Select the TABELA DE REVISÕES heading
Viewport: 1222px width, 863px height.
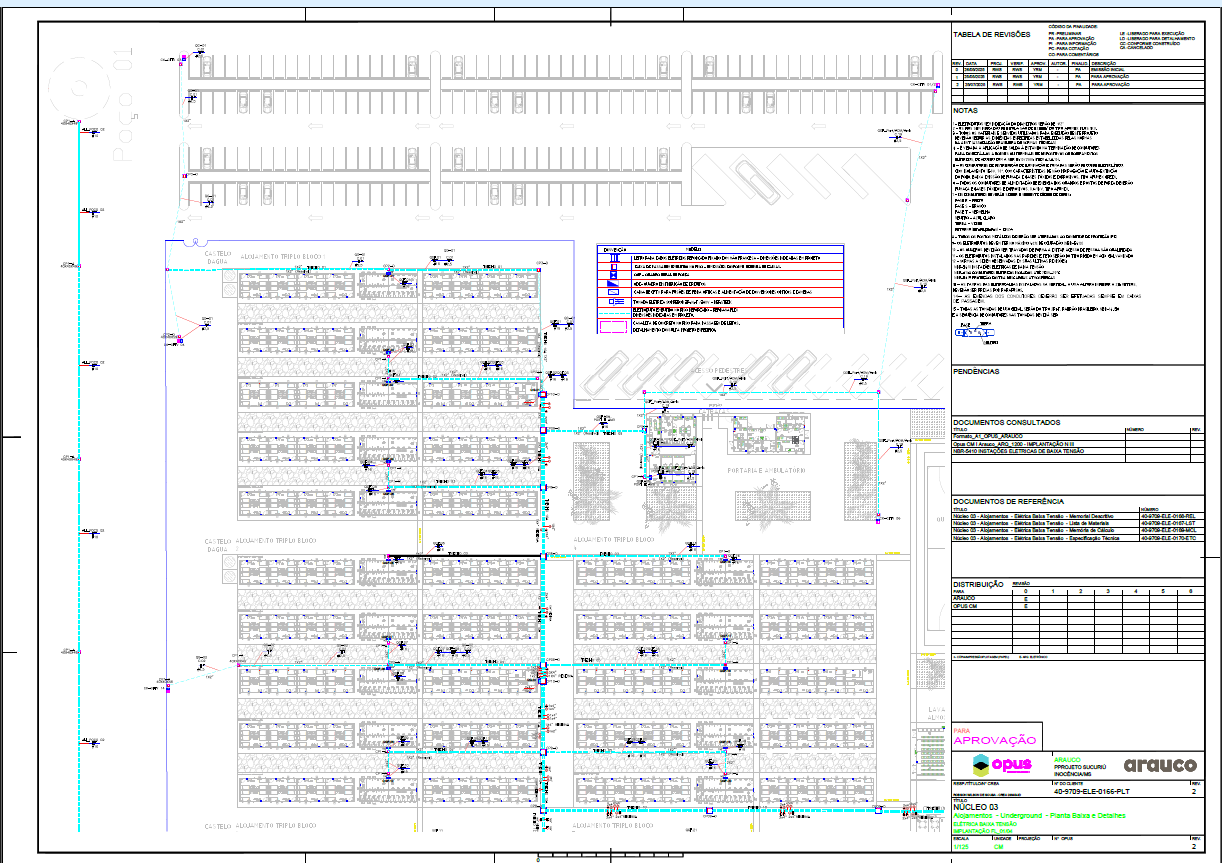click(990, 34)
